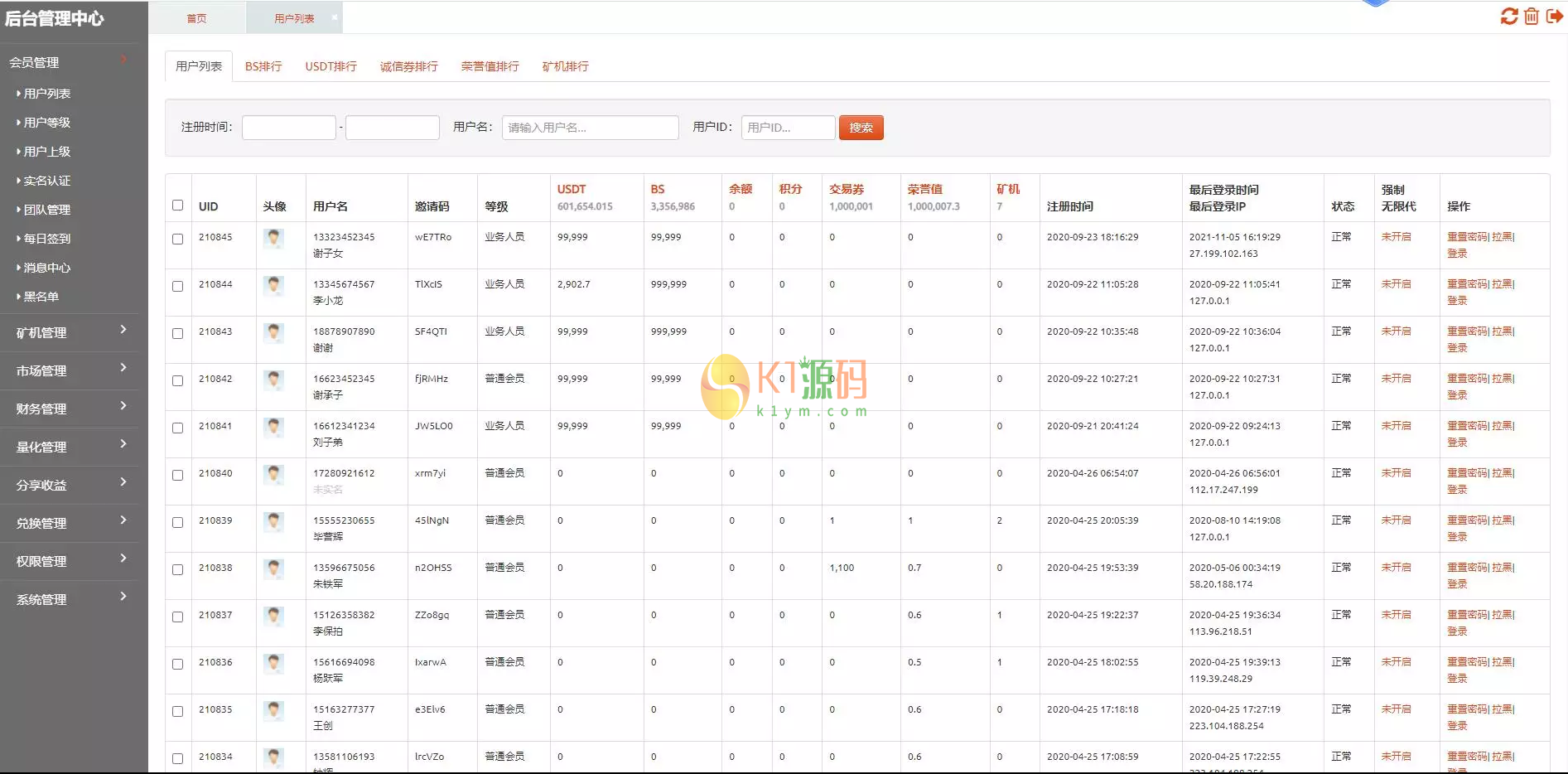The height and width of the screenshot is (774, 1568).
Task: Click the avatar image for UID 210839
Action: pyautogui.click(x=273, y=522)
